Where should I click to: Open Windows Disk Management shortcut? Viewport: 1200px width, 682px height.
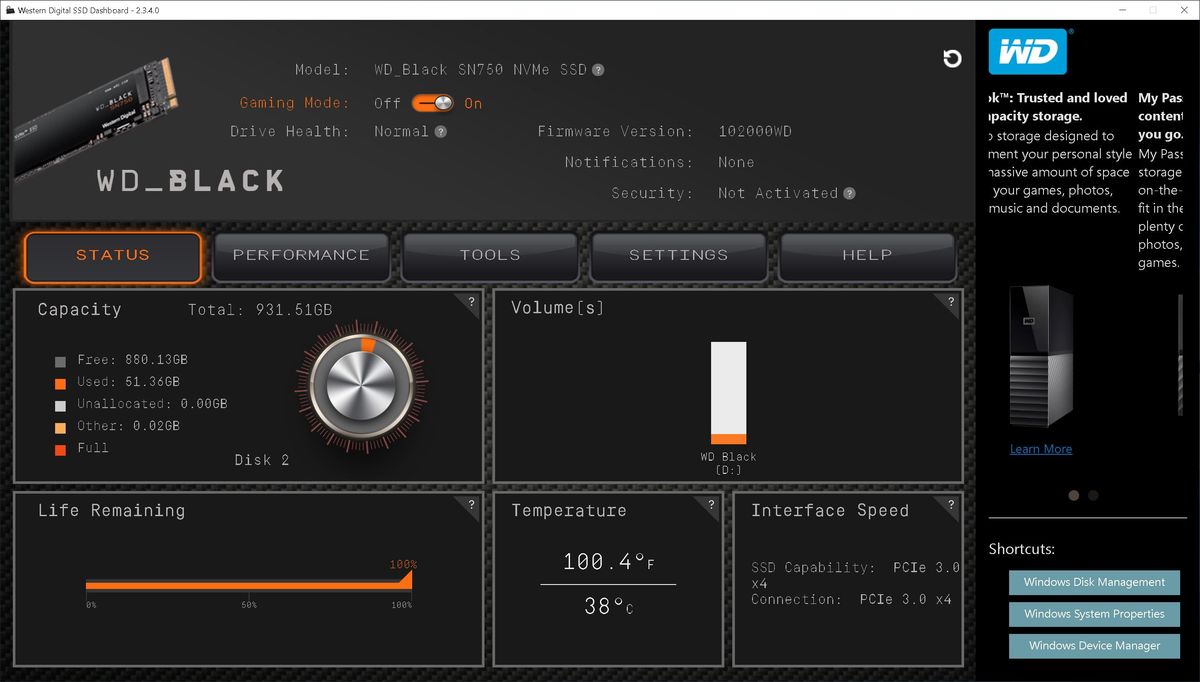tap(1094, 582)
